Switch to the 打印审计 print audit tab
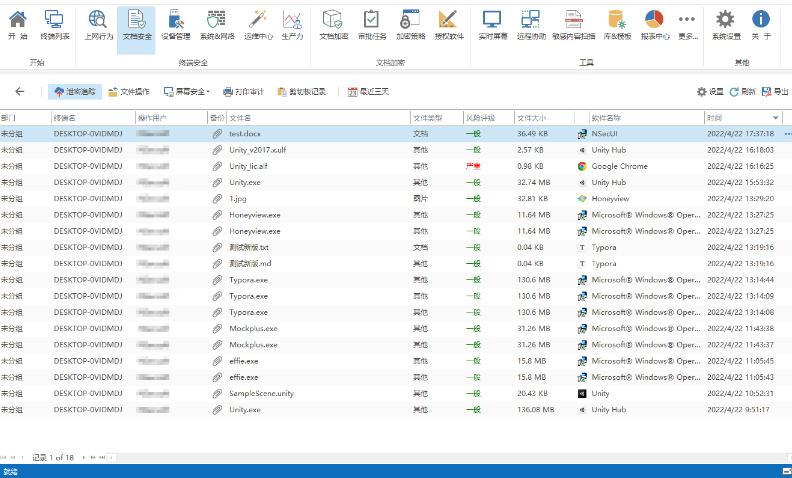Screen dimensions: 792x478 (243, 92)
